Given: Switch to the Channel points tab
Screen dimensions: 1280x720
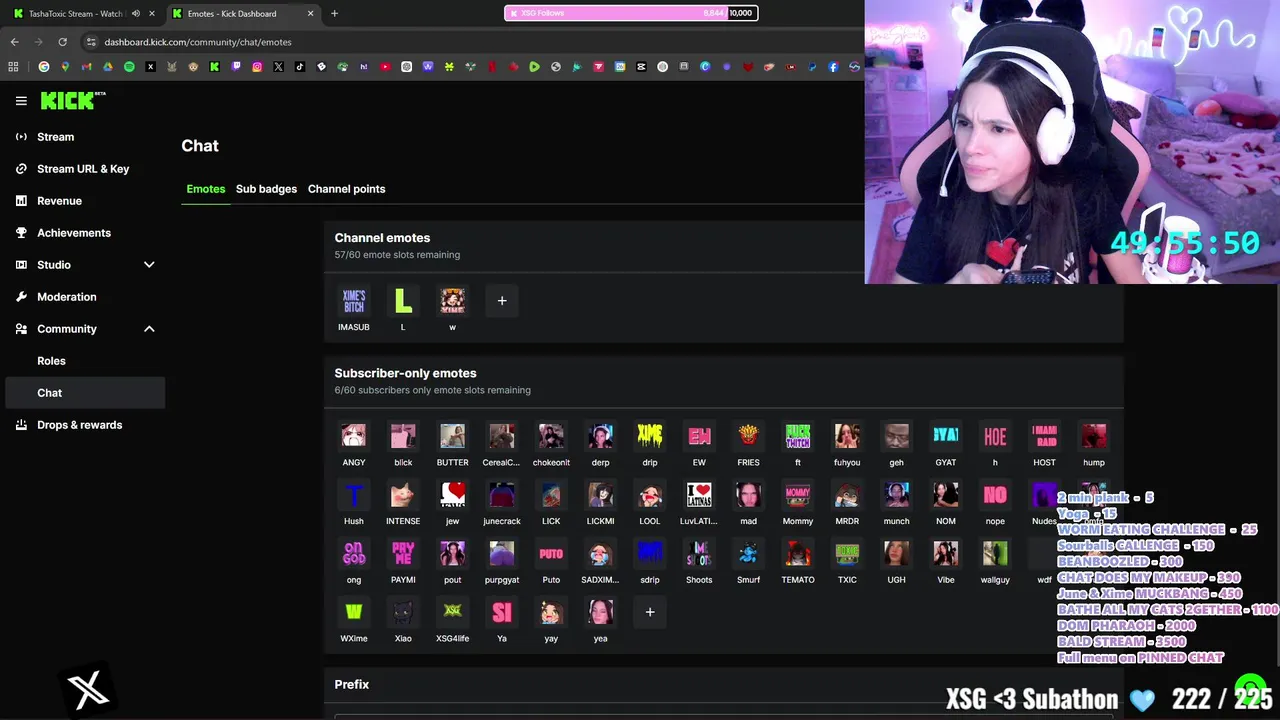Looking at the screenshot, I should [346, 189].
